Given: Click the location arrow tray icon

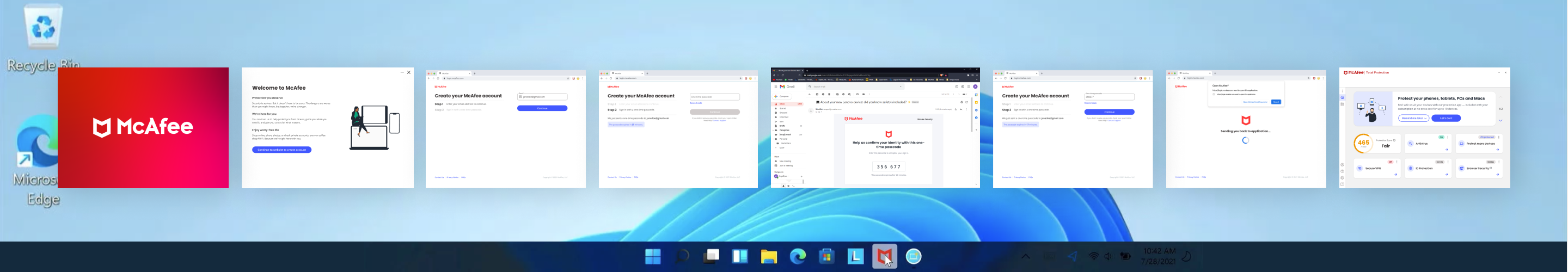Looking at the screenshot, I should point(1073,257).
